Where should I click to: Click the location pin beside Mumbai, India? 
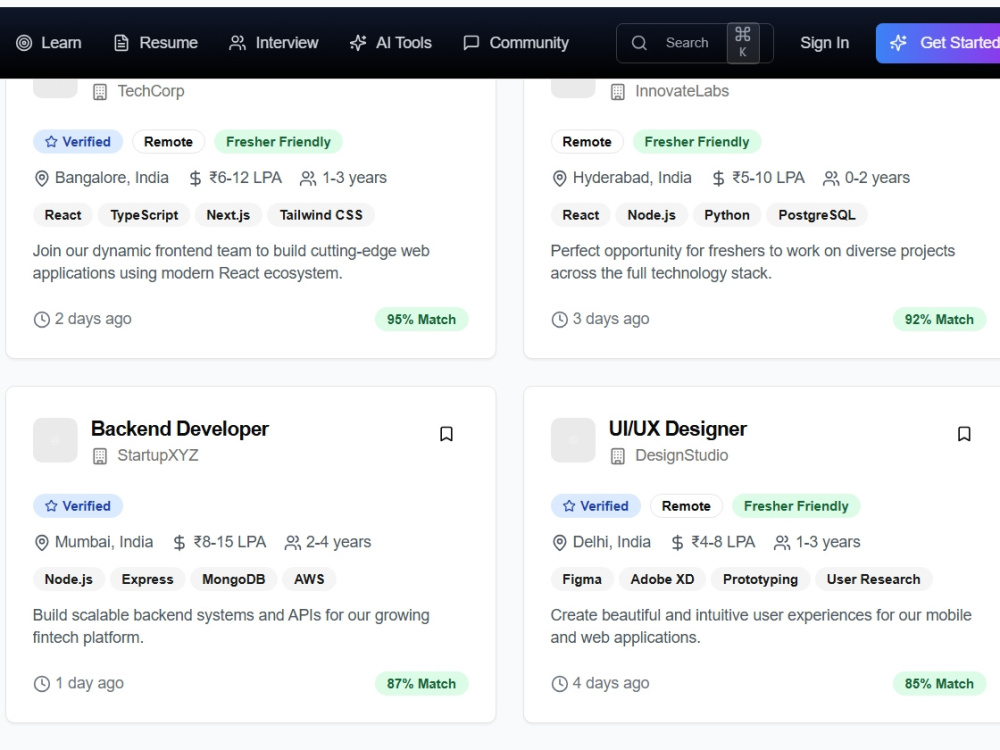[41, 543]
